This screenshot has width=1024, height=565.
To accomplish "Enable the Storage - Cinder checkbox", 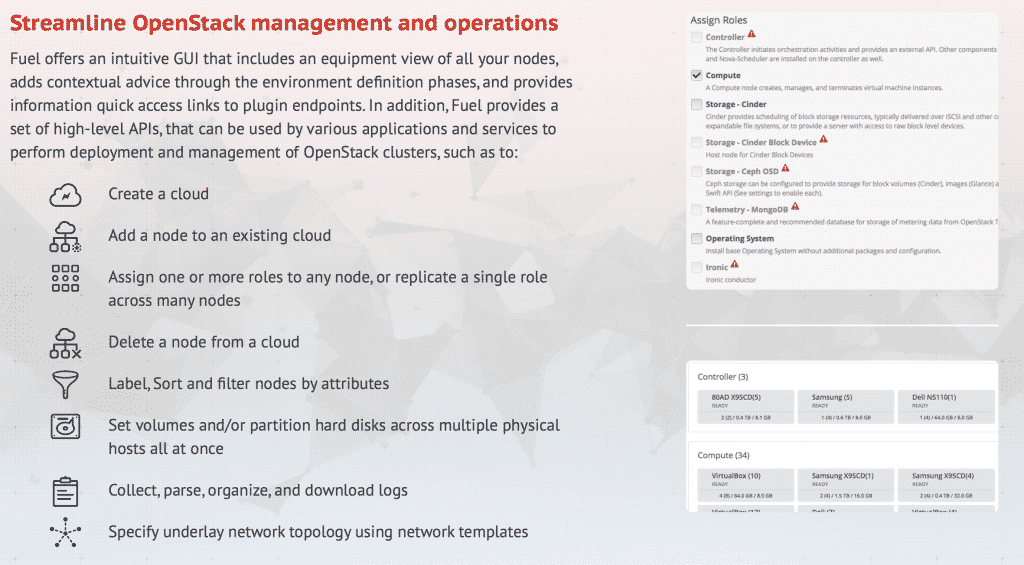I will click(697, 104).
